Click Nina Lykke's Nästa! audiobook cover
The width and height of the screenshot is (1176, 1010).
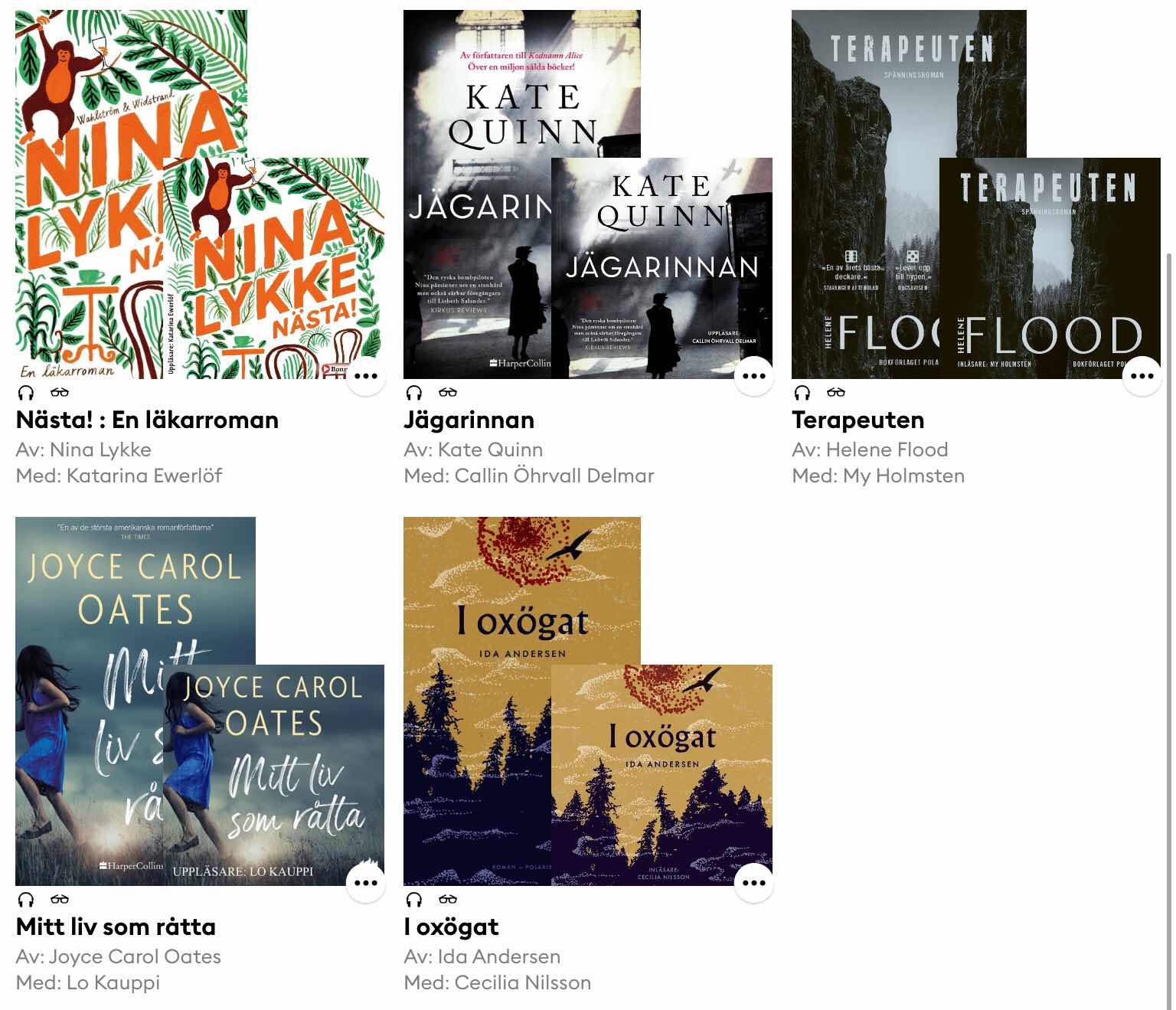(274, 268)
